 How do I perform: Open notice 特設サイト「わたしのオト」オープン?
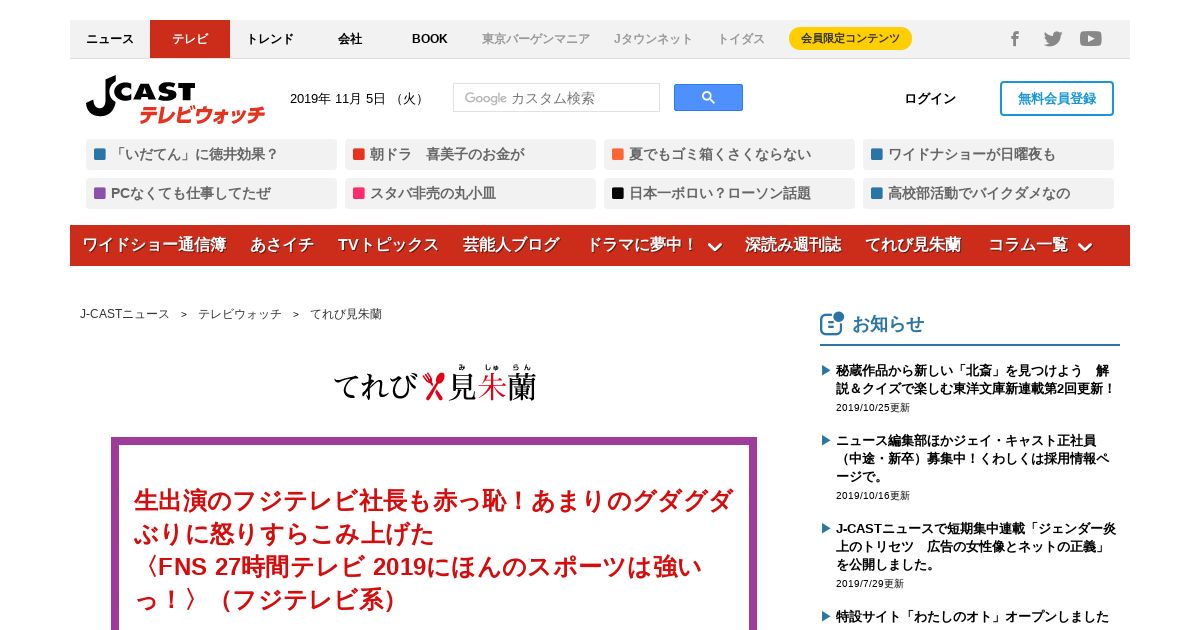(972, 616)
